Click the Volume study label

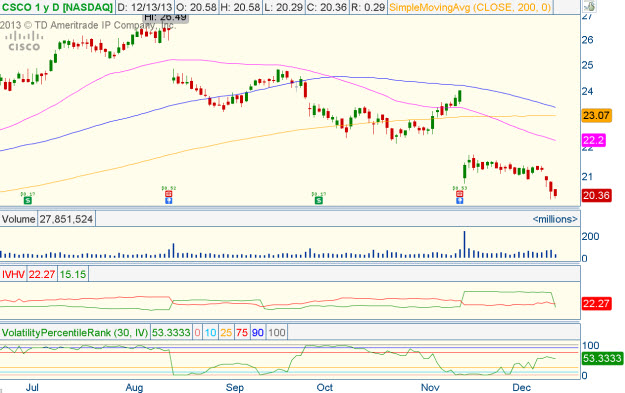18,219
